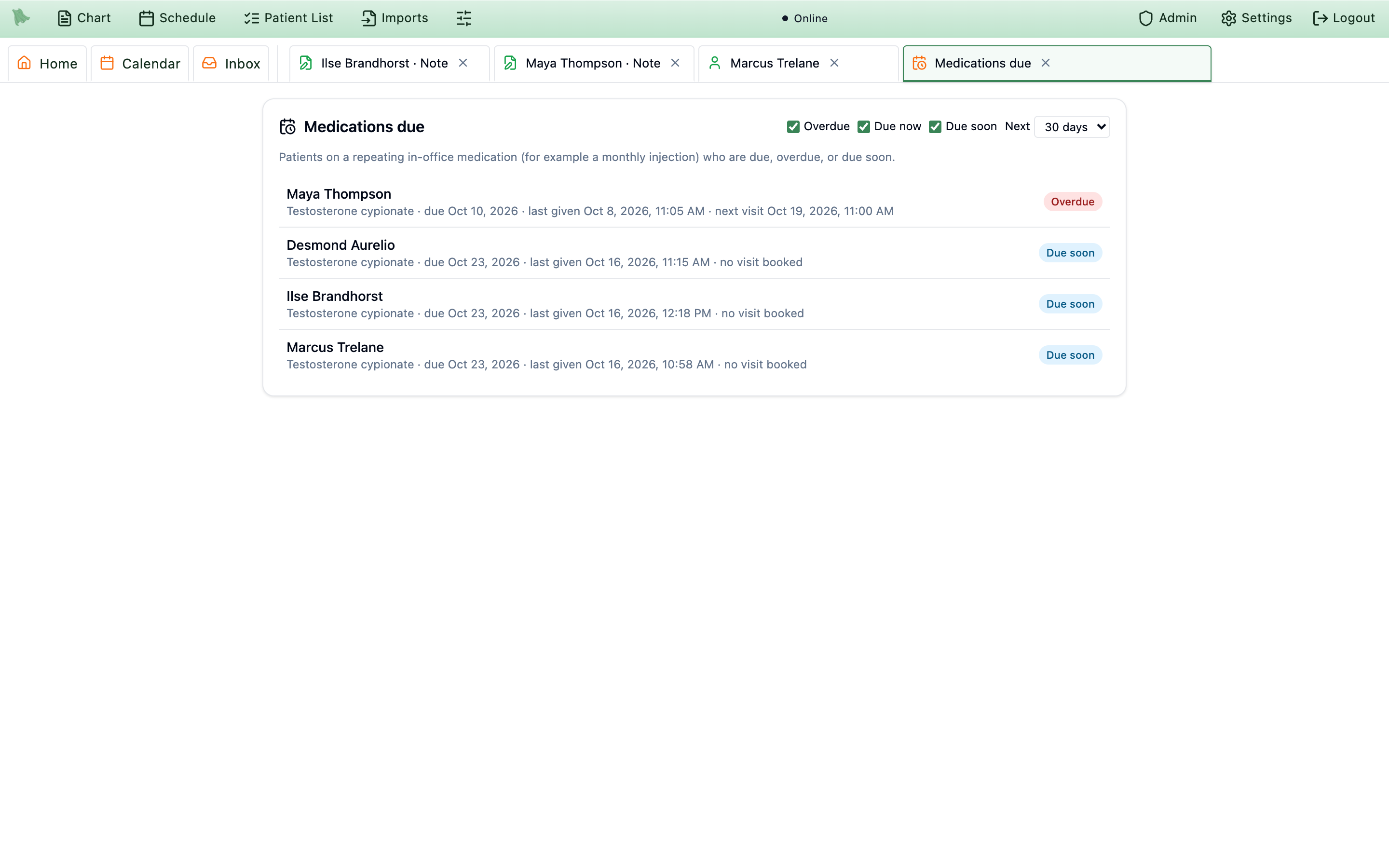Close the Maya Thompson Note tab

tap(676, 63)
